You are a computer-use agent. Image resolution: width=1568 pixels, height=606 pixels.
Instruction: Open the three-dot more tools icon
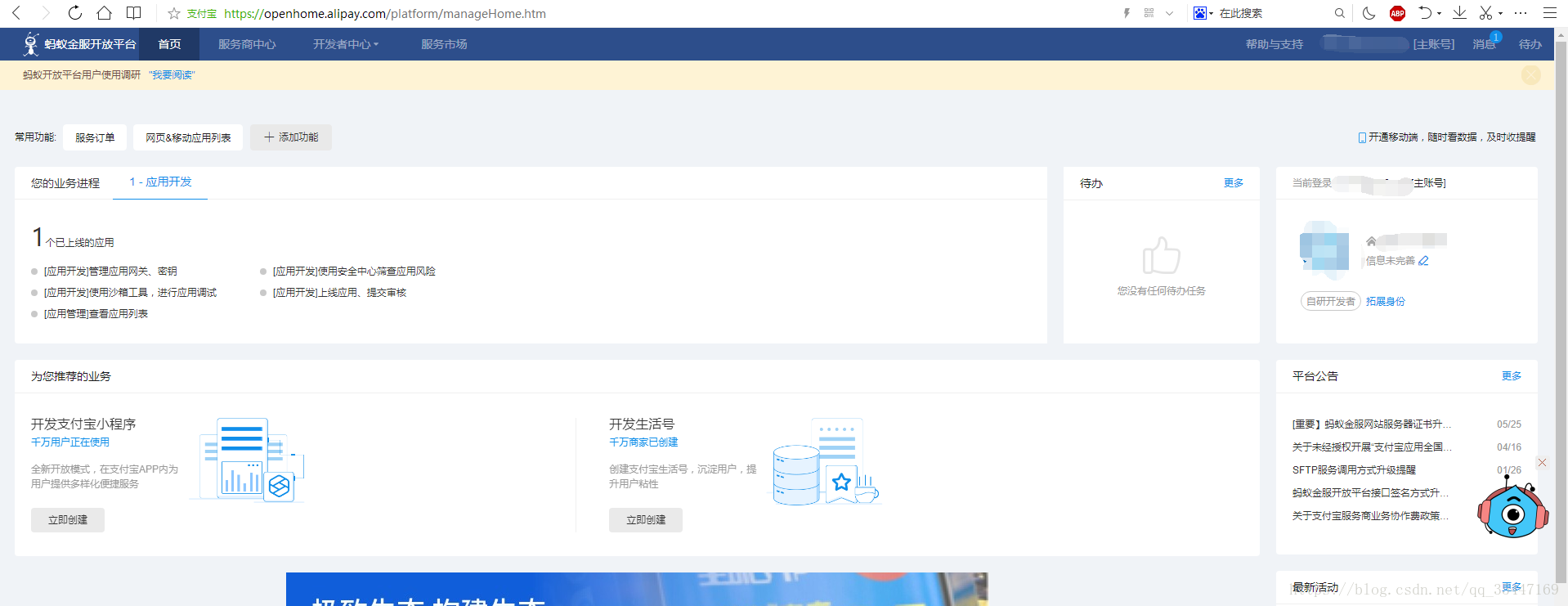point(1521,13)
